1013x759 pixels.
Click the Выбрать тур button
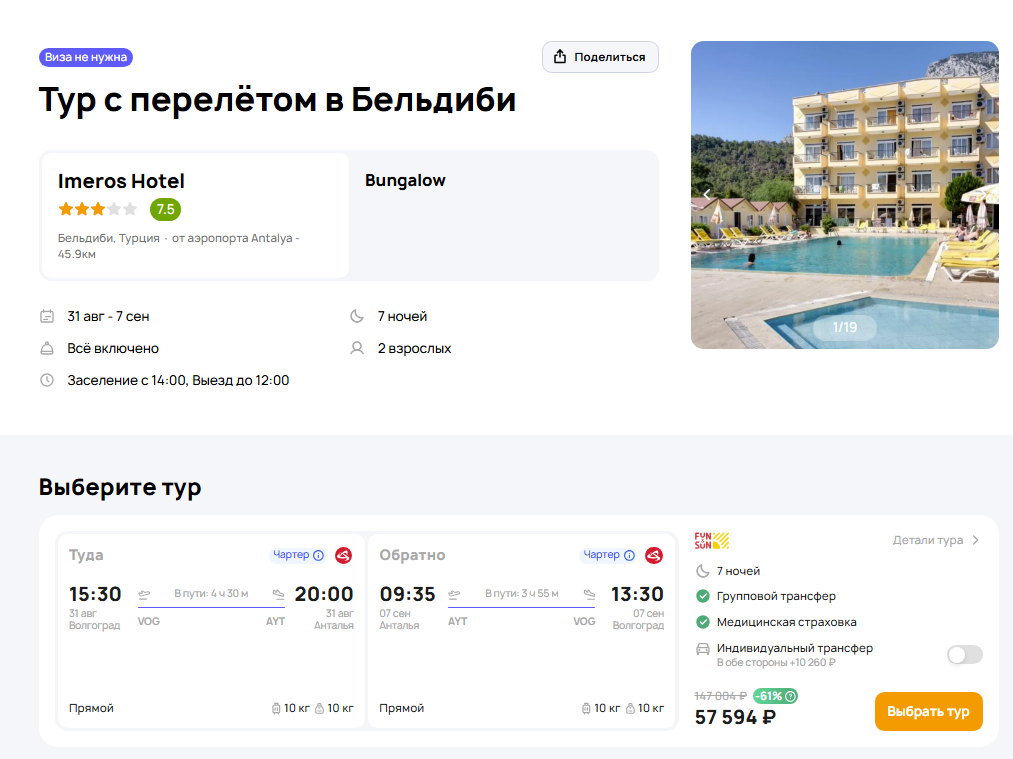928,712
